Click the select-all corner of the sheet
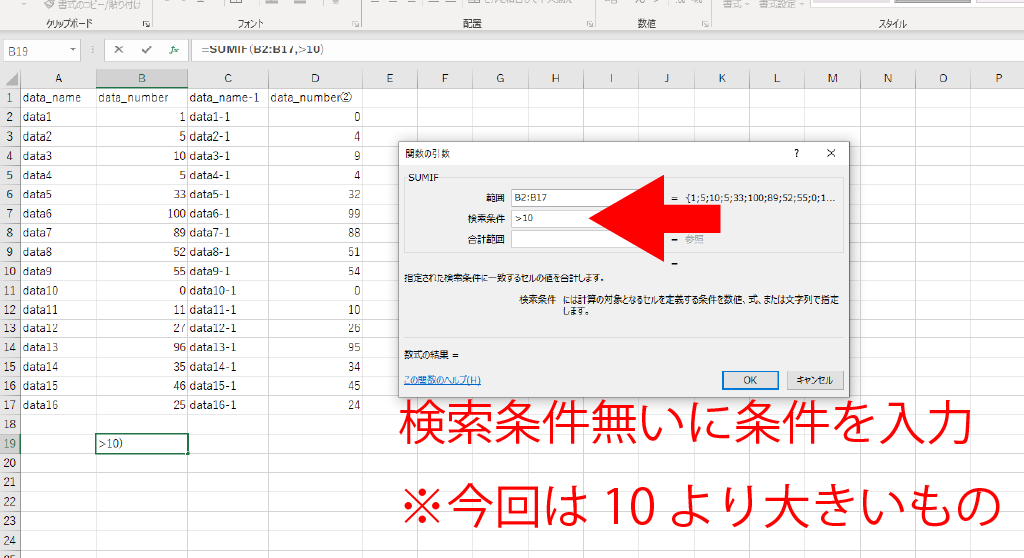 pyautogui.click(x=10, y=78)
